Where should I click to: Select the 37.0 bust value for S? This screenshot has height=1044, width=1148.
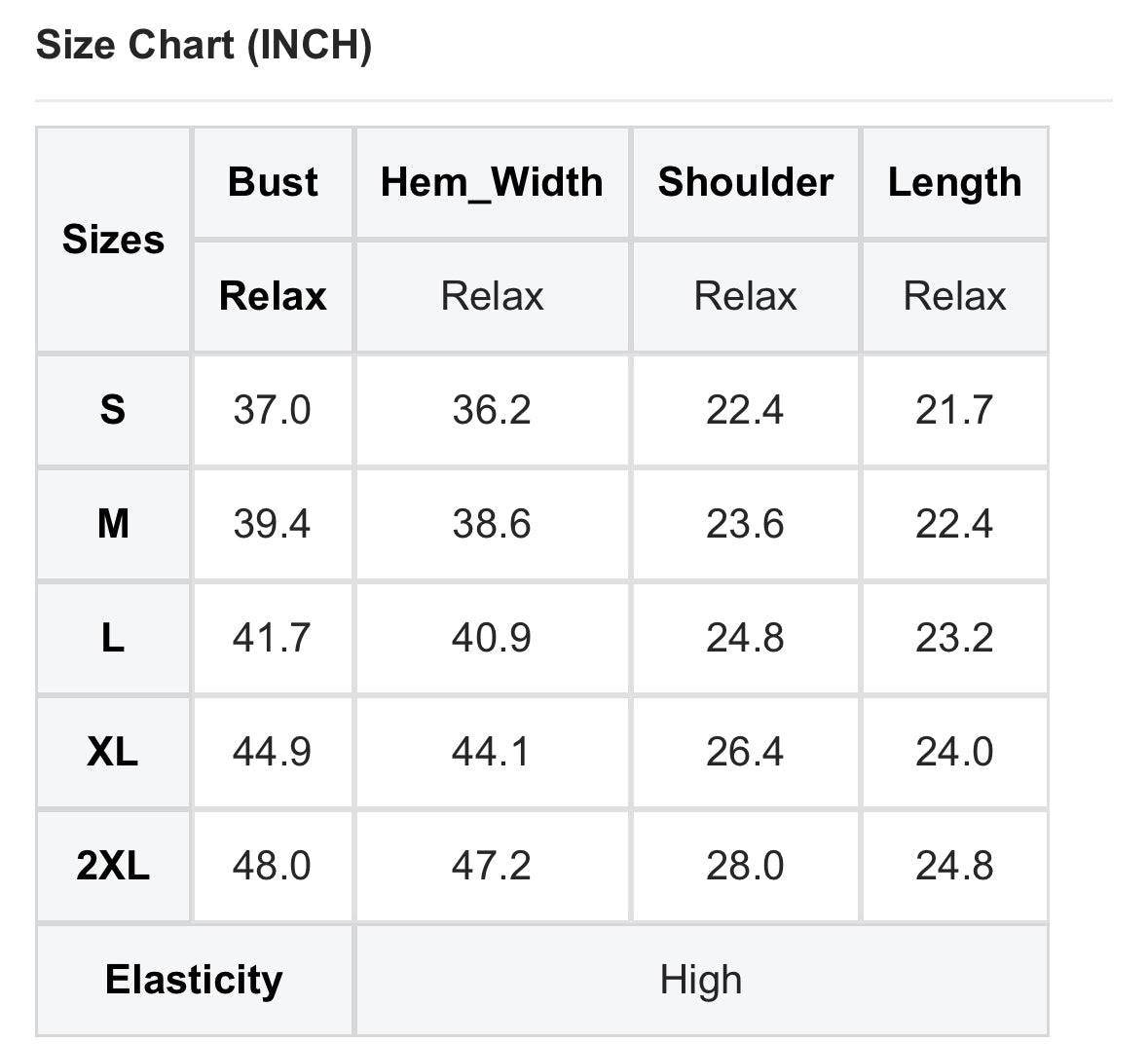click(273, 410)
